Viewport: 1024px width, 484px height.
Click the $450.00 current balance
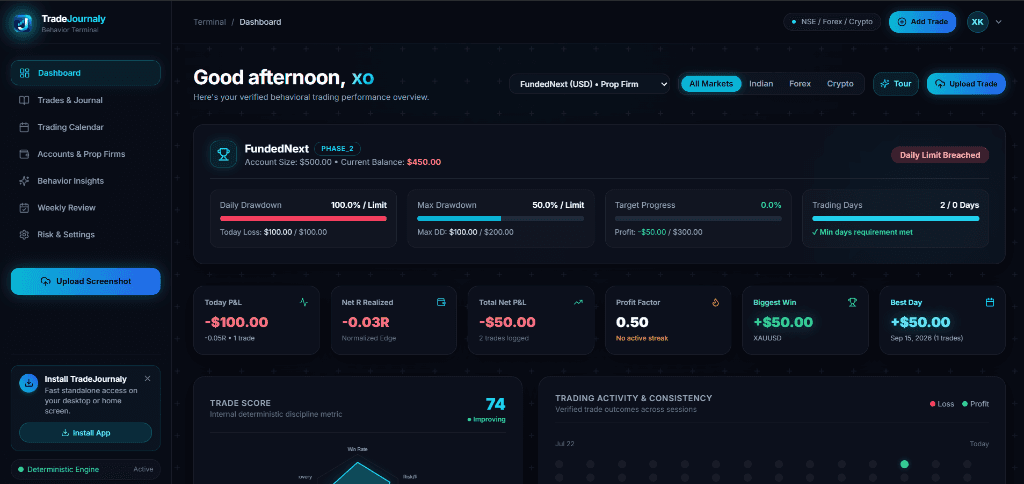point(424,162)
